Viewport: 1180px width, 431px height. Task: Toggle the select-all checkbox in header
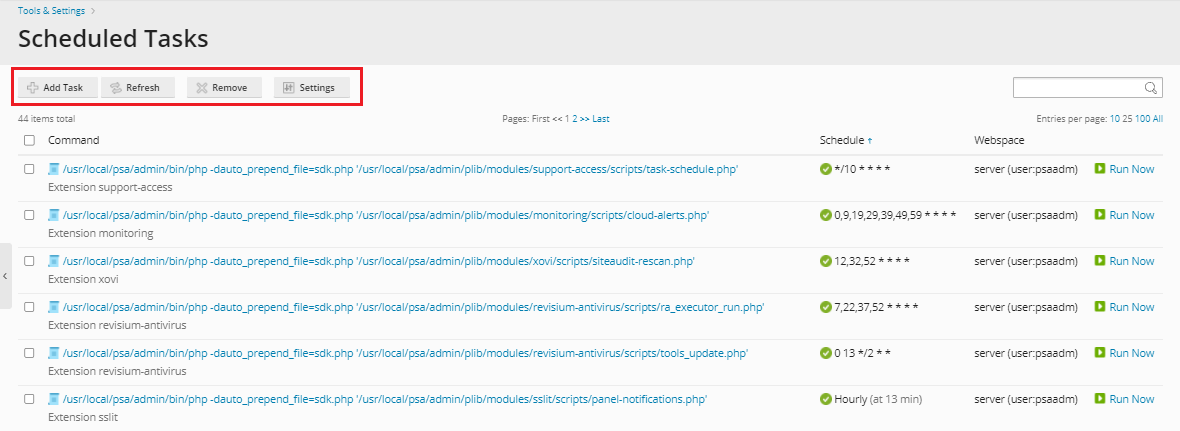[x=29, y=140]
